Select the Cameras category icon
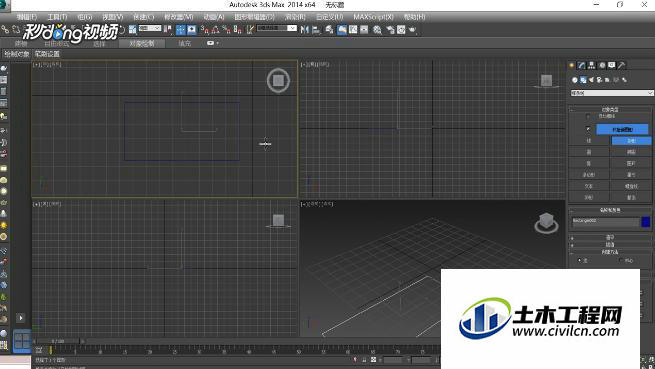This screenshot has width=655, height=369. tap(599, 79)
